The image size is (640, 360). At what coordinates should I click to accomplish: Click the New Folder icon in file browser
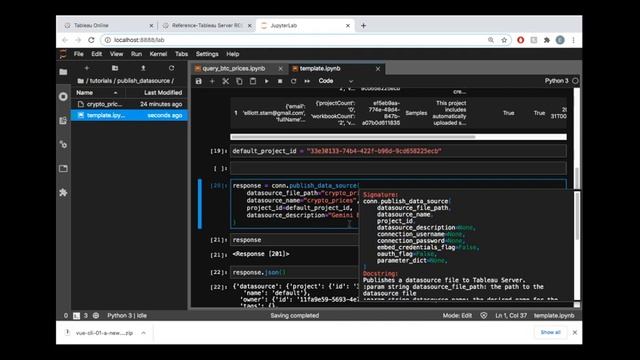pos(115,68)
